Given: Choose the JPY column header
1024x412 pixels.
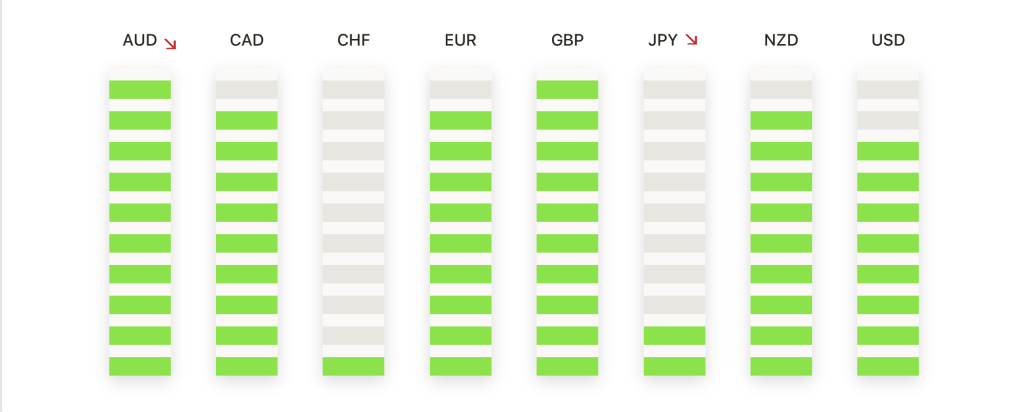Looking at the screenshot, I should (663, 40).
